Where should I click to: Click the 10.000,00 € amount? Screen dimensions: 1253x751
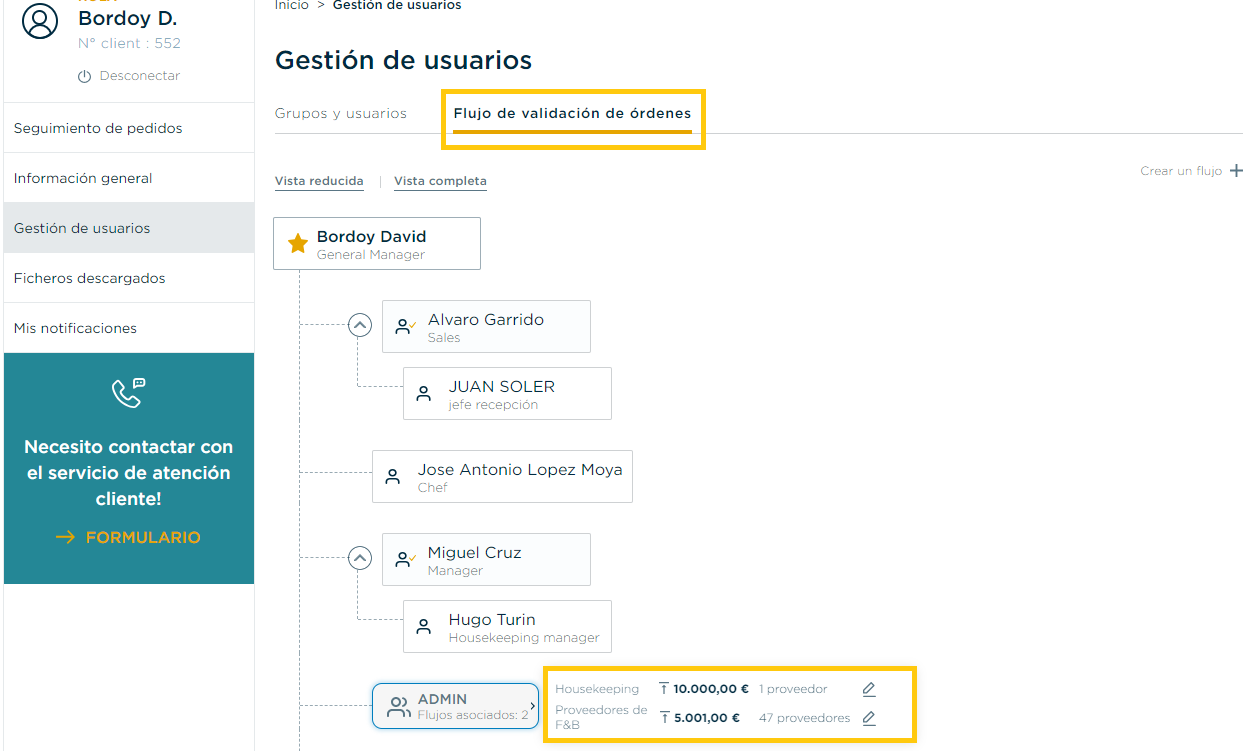[x=711, y=689]
